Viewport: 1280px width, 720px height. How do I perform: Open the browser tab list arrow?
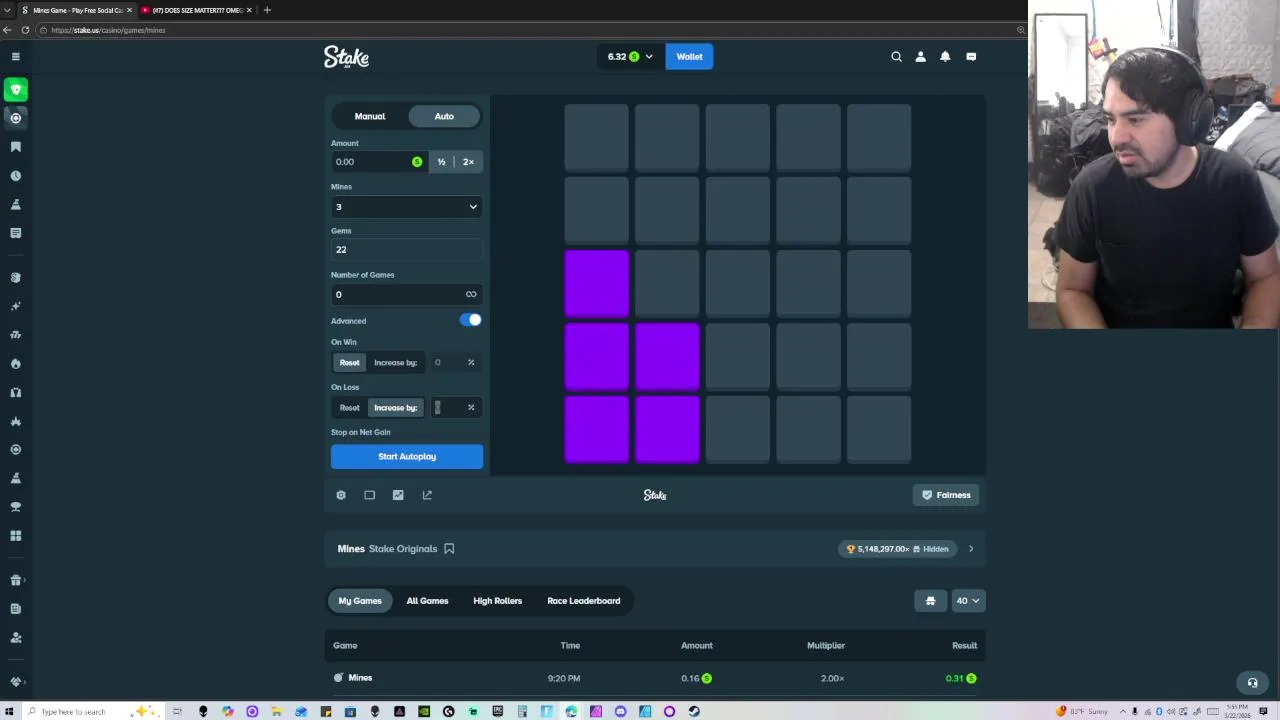(7, 10)
